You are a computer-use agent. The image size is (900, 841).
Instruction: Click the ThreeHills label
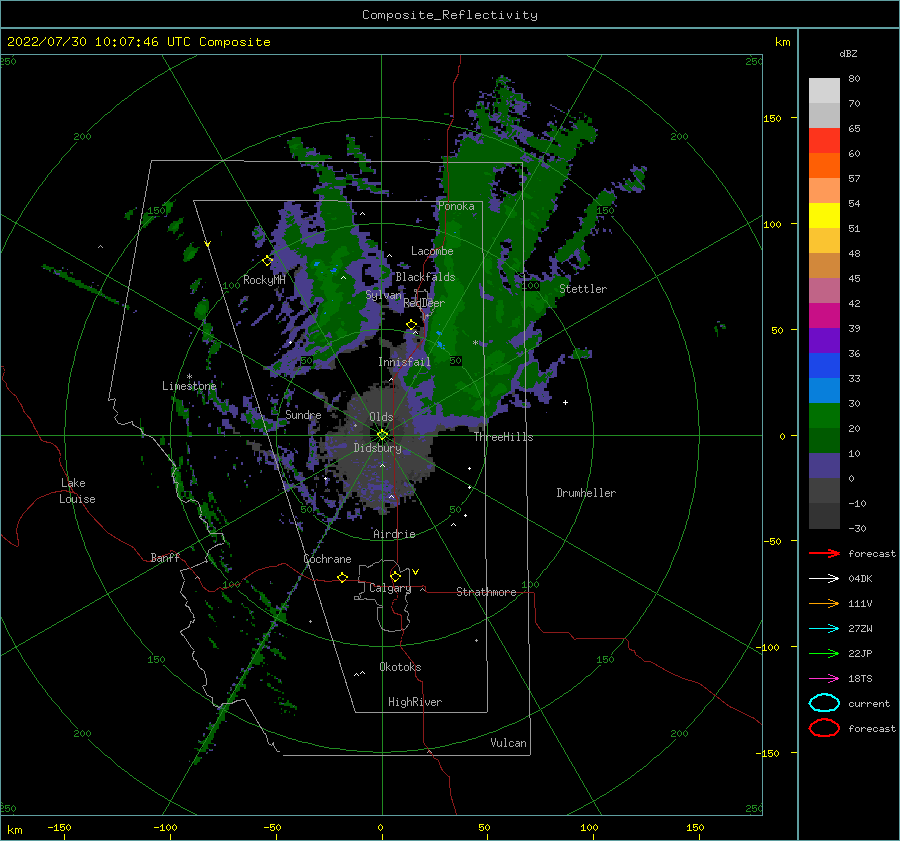click(x=503, y=437)
